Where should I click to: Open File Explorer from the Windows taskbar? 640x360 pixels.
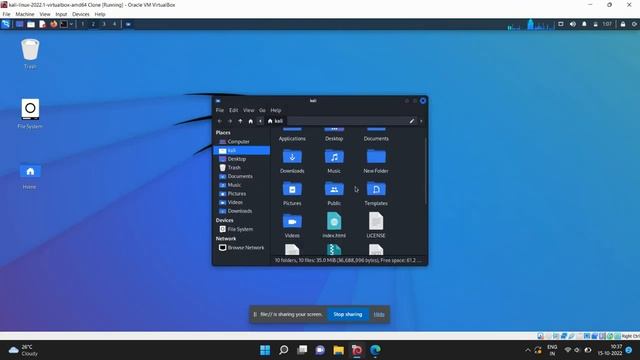point(338,350)
